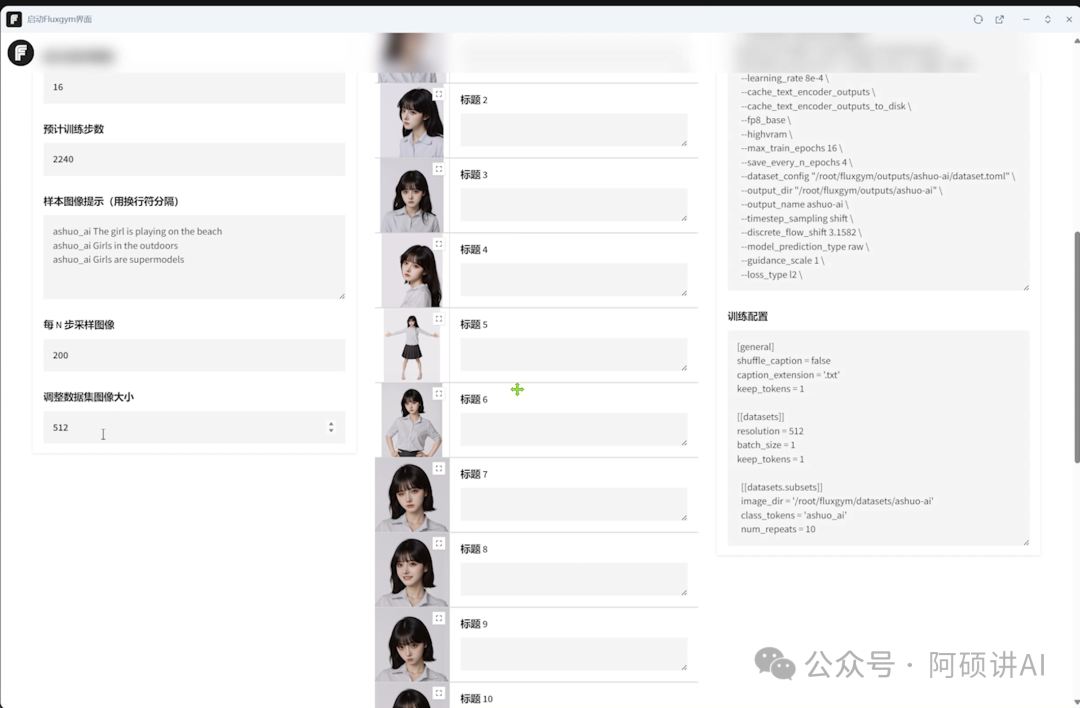Expand fullscreen icon on image 6
1080x708 pixels.
point(439,394)
